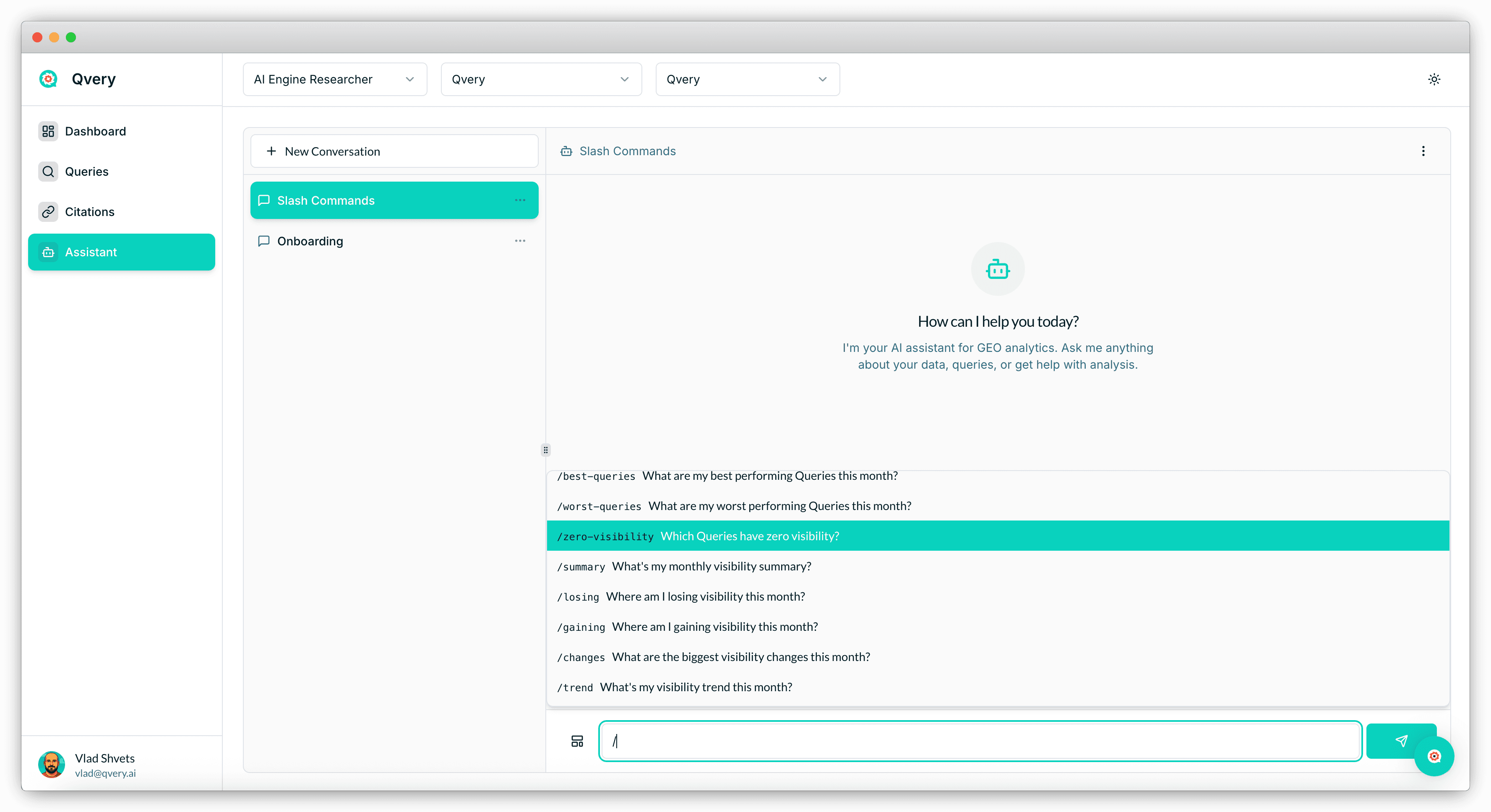Toggle the light/dark theme sun icon
Image resolution: width=1491 pixels, height=812 pixels.
coord(1434,79)
